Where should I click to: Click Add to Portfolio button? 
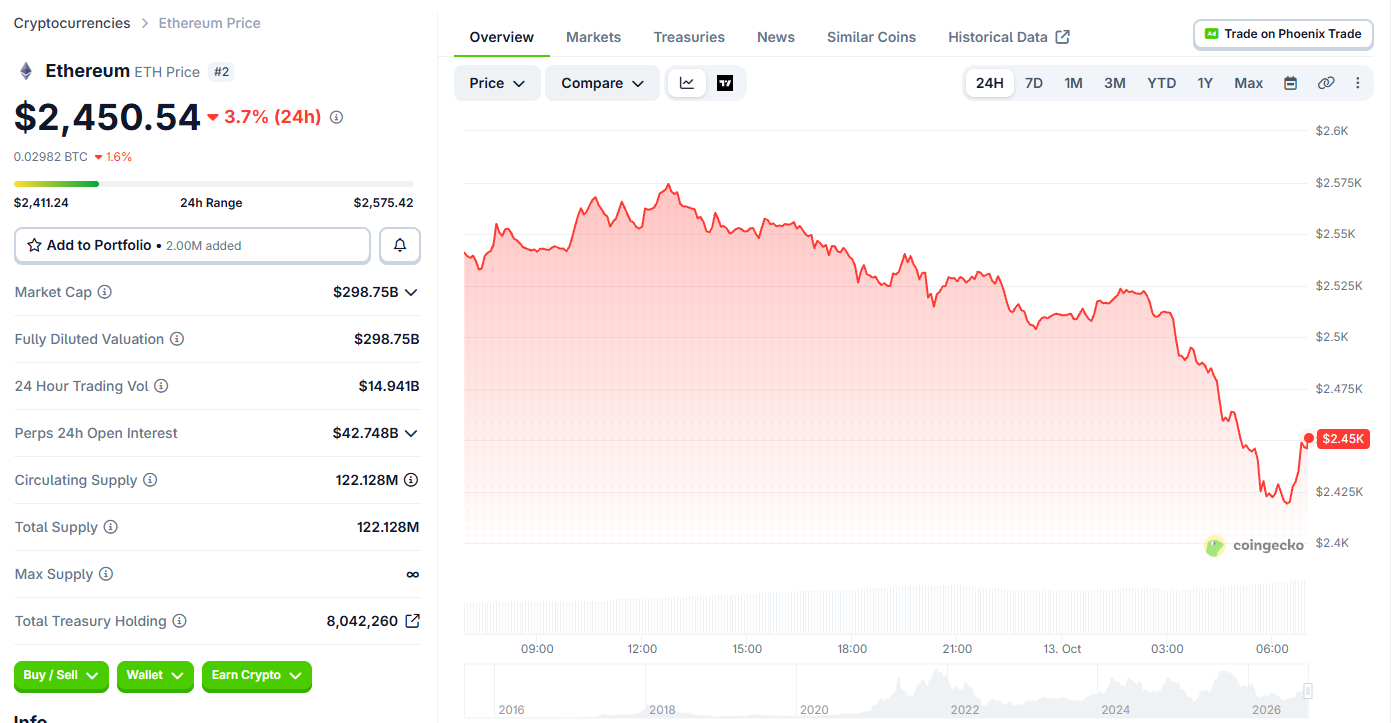tap(192, 245)
